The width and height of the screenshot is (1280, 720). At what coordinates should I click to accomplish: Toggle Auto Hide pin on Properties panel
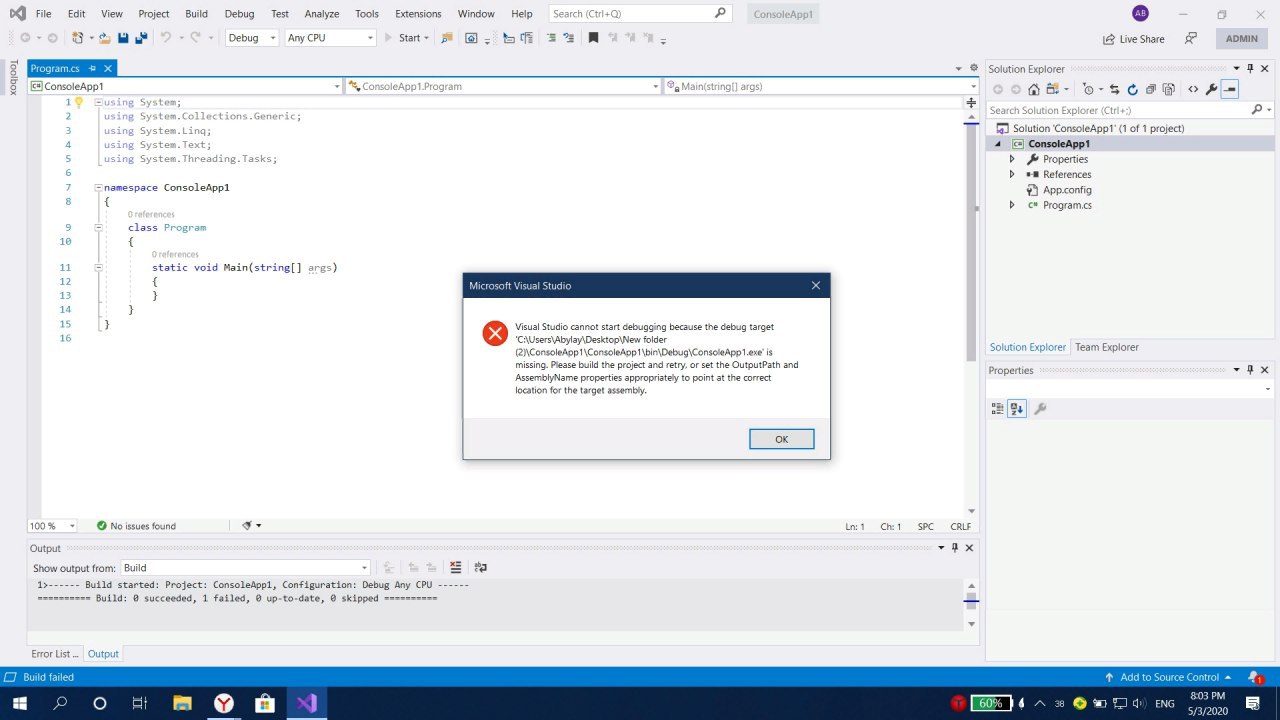(1250, 370)
